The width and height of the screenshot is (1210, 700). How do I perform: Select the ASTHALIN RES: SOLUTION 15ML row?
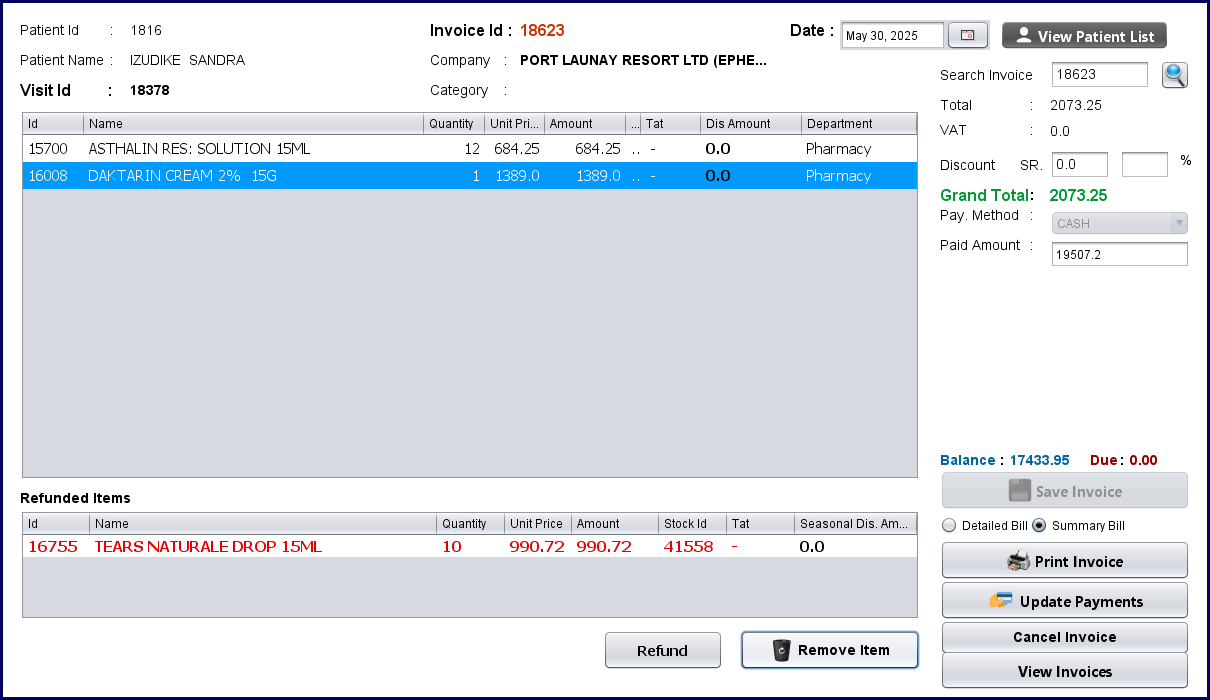(x=200, y=149)
